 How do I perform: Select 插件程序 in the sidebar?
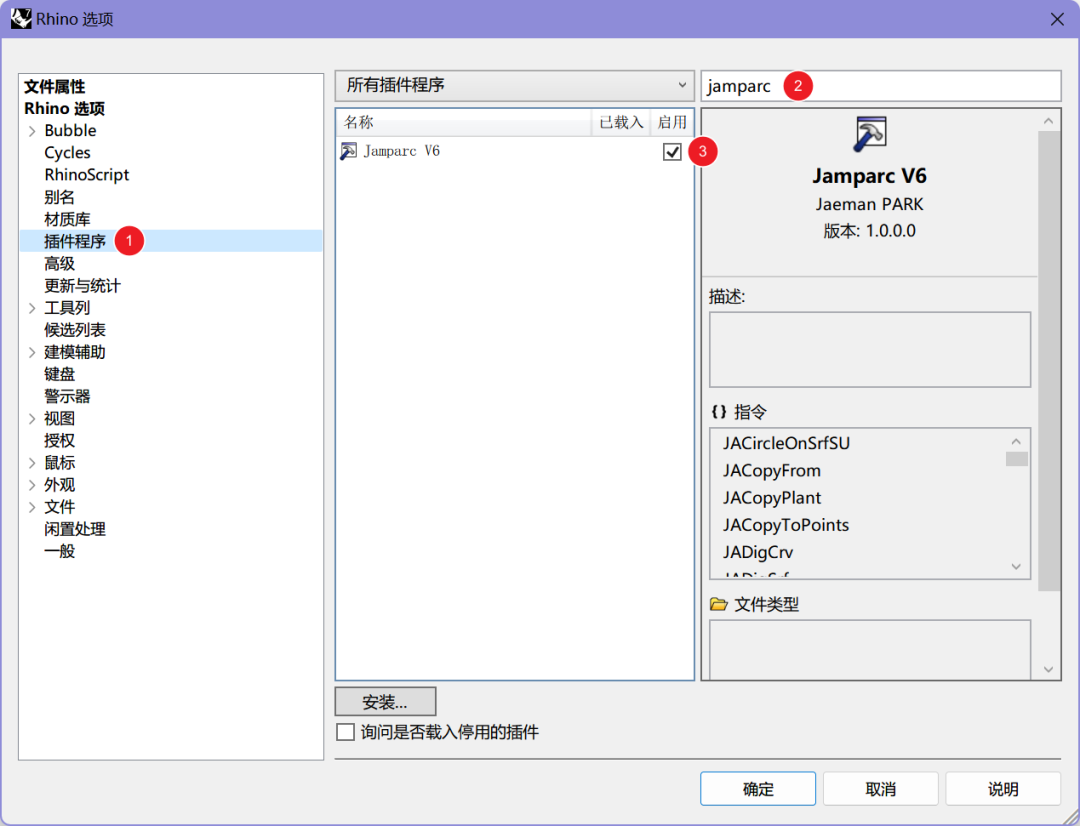pyautogui.click(x=74, y=240)
